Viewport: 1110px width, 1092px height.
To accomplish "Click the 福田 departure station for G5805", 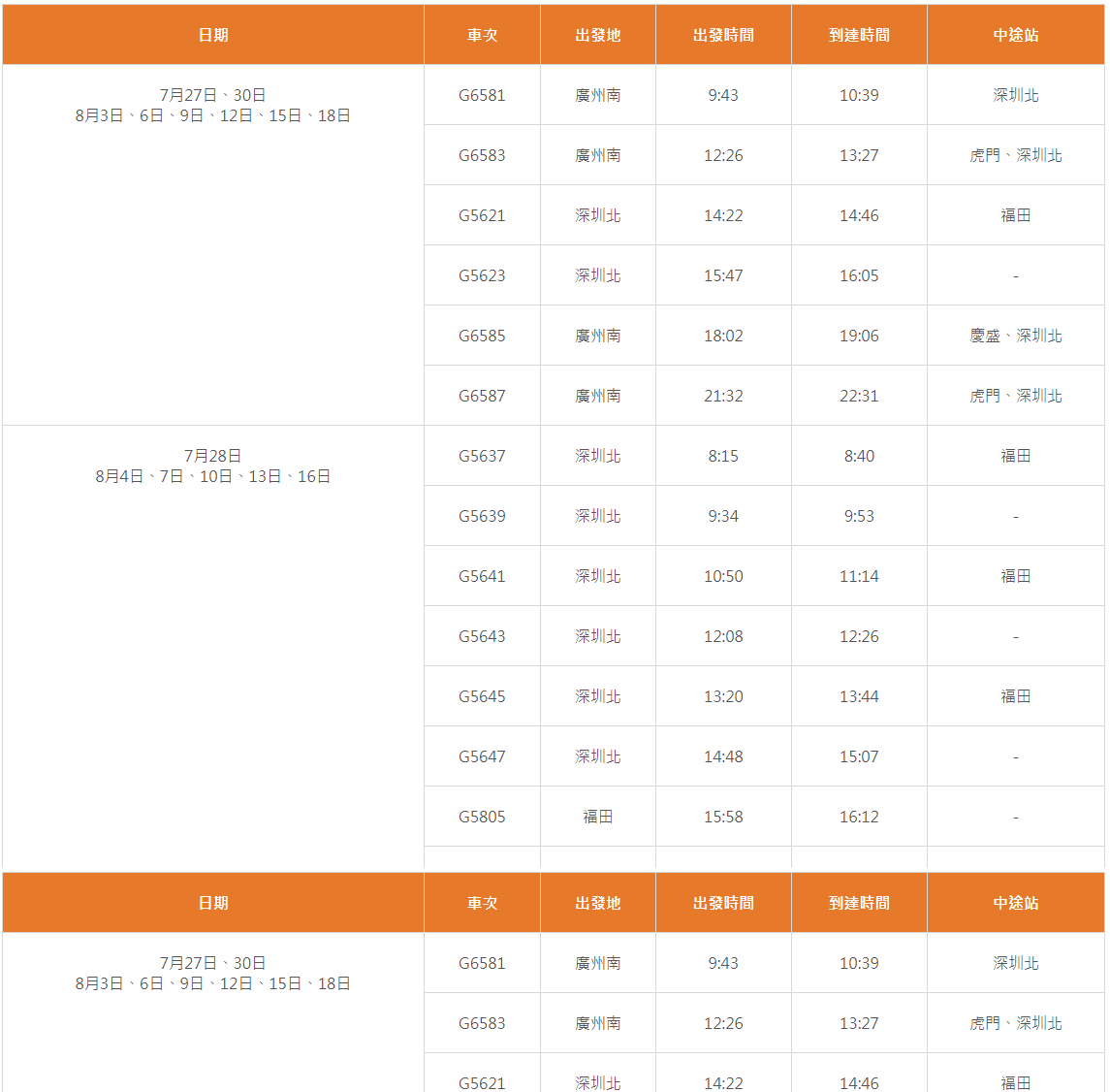I will tap(597, 817).
